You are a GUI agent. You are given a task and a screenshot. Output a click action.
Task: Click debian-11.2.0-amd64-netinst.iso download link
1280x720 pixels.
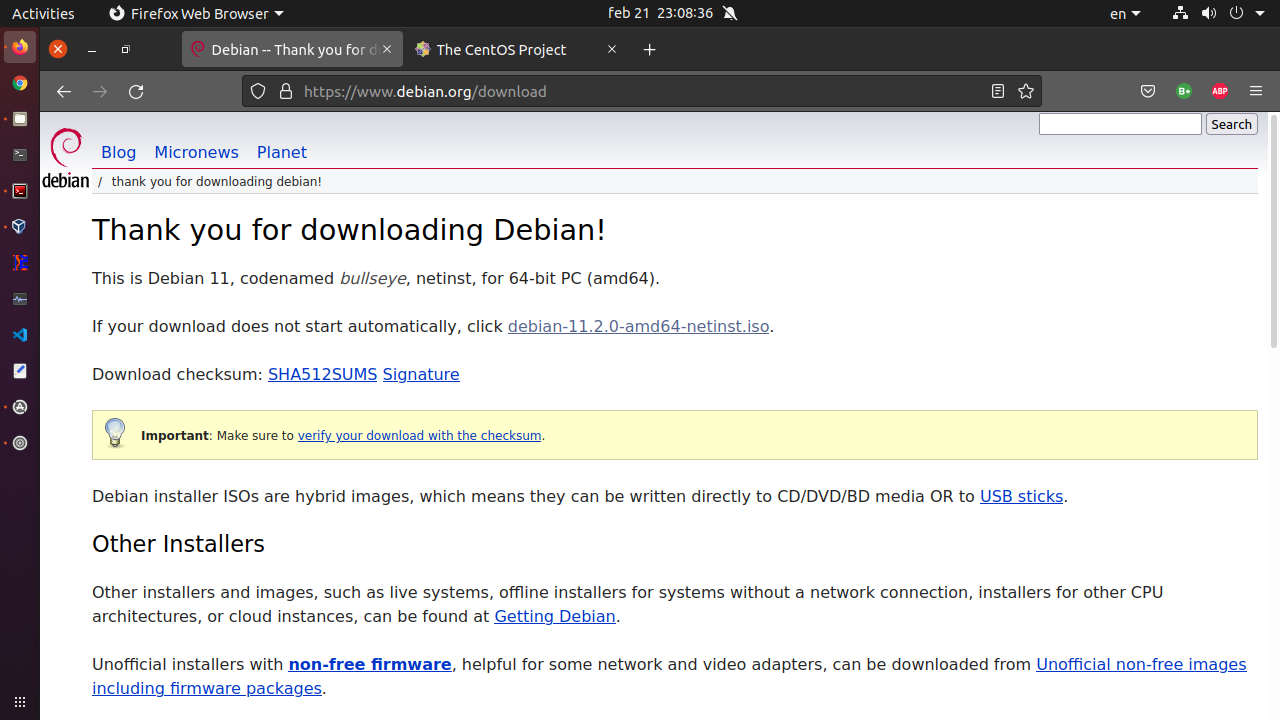tap(638, 326)
